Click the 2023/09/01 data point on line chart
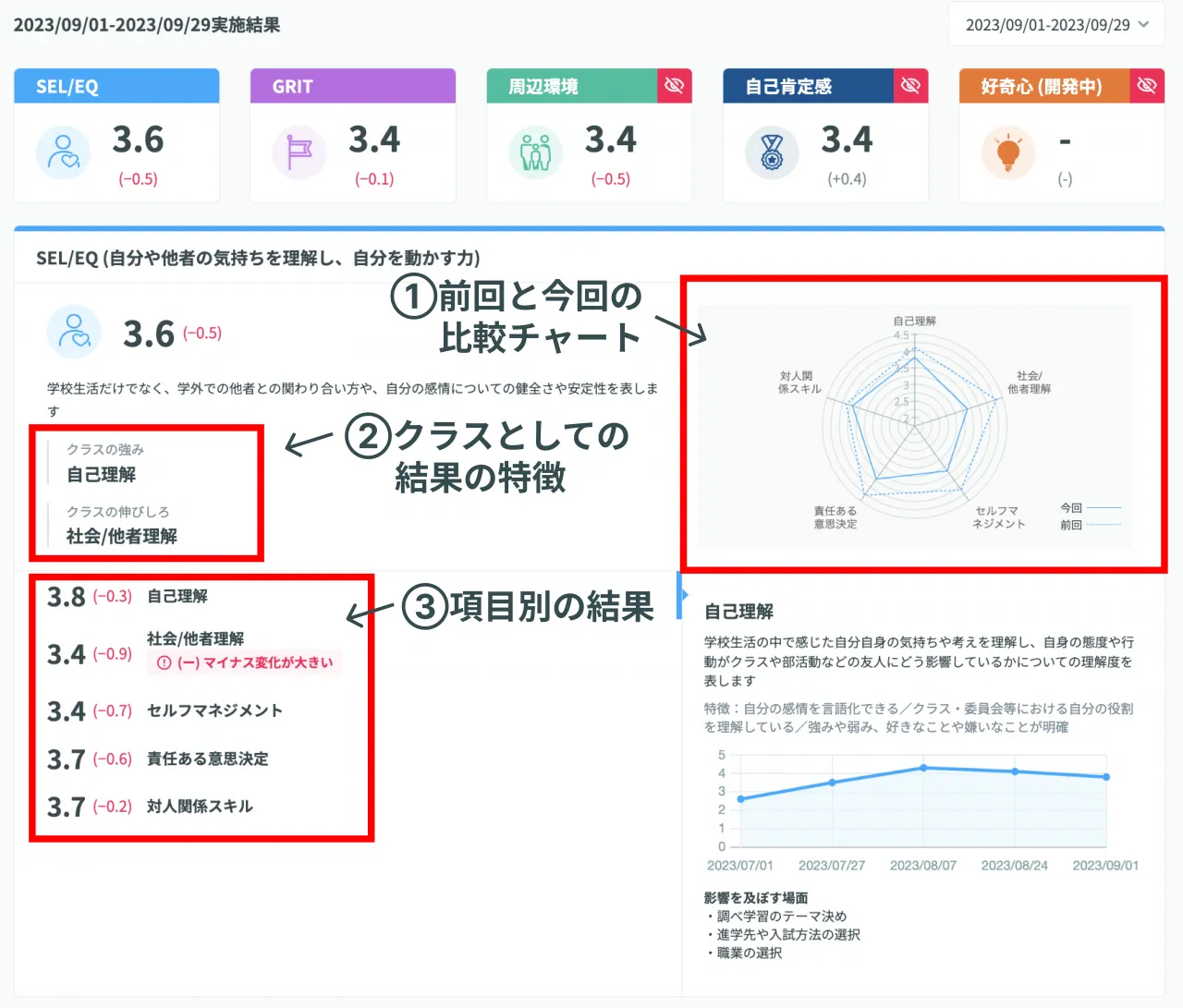This screenshot has height=1008, width=1183. tap(1106, 777)
